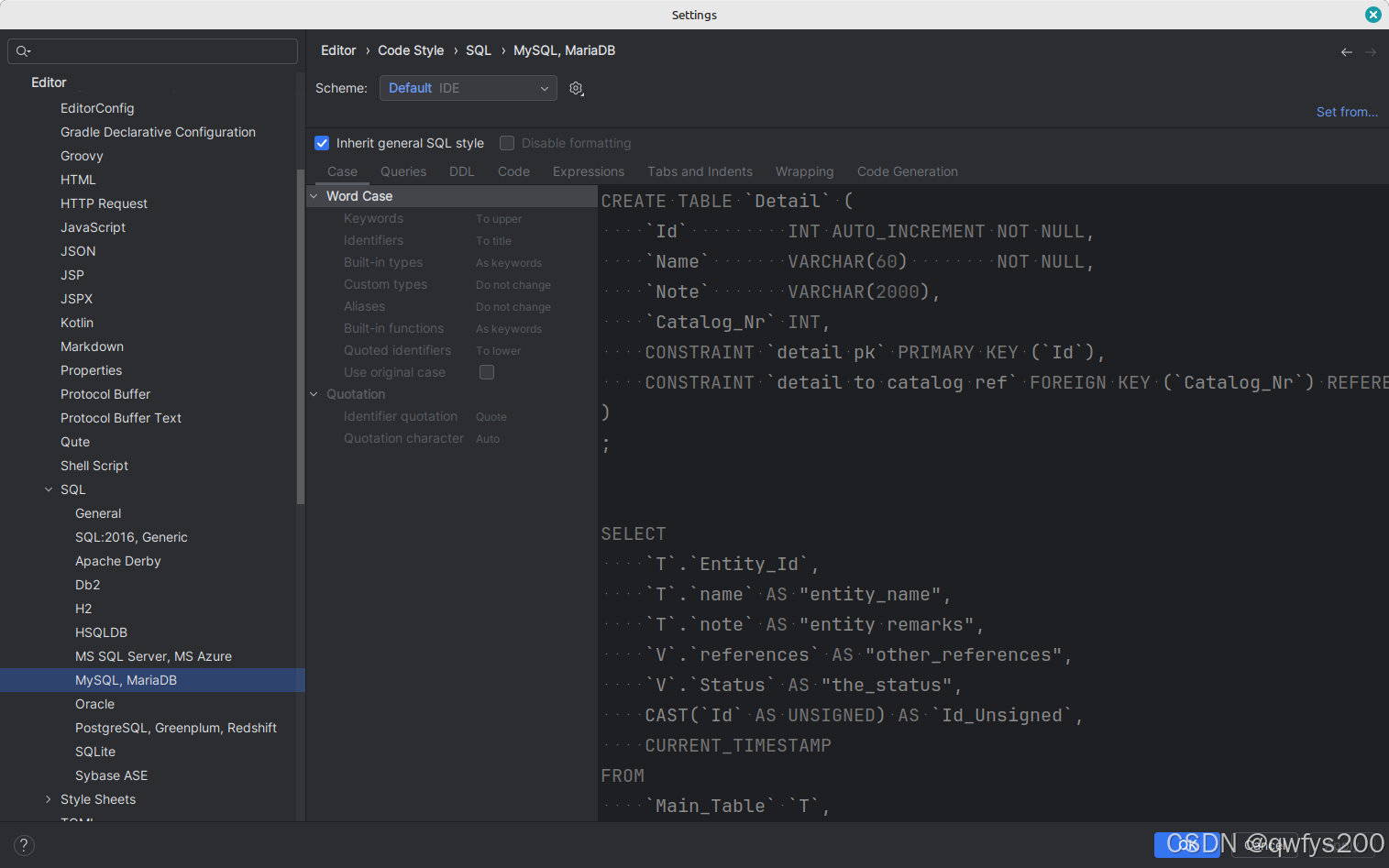Change Custom types 'Do not change' value
This screenshot has height=868, width=1389.
point(513,285)
